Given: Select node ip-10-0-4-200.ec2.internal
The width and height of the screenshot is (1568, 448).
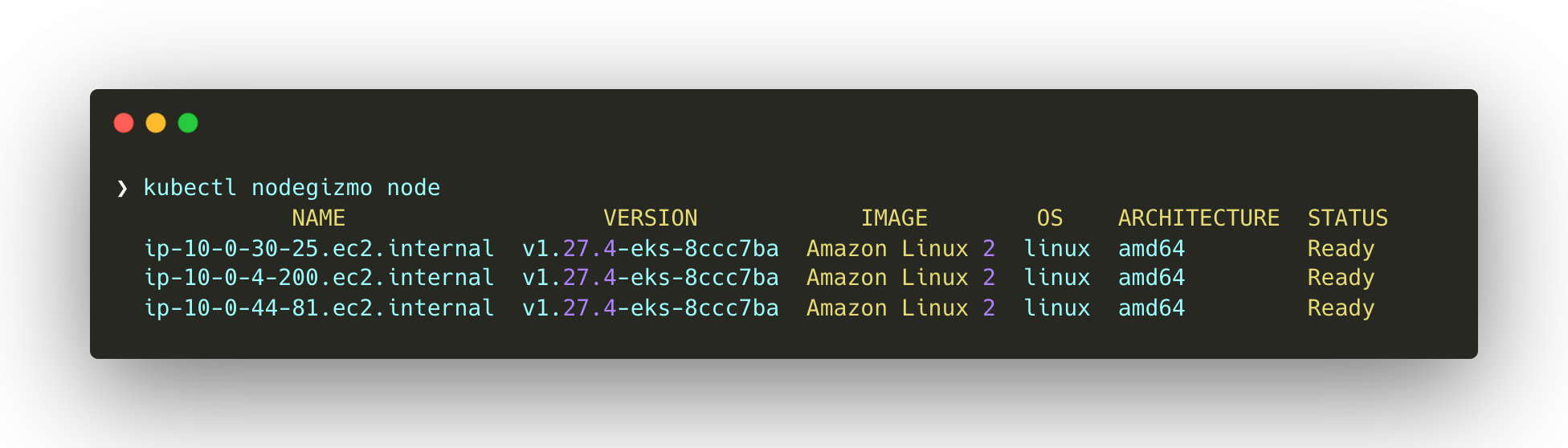Looking at the screenshot, I should pyautogui.click(x=319, y=278).
